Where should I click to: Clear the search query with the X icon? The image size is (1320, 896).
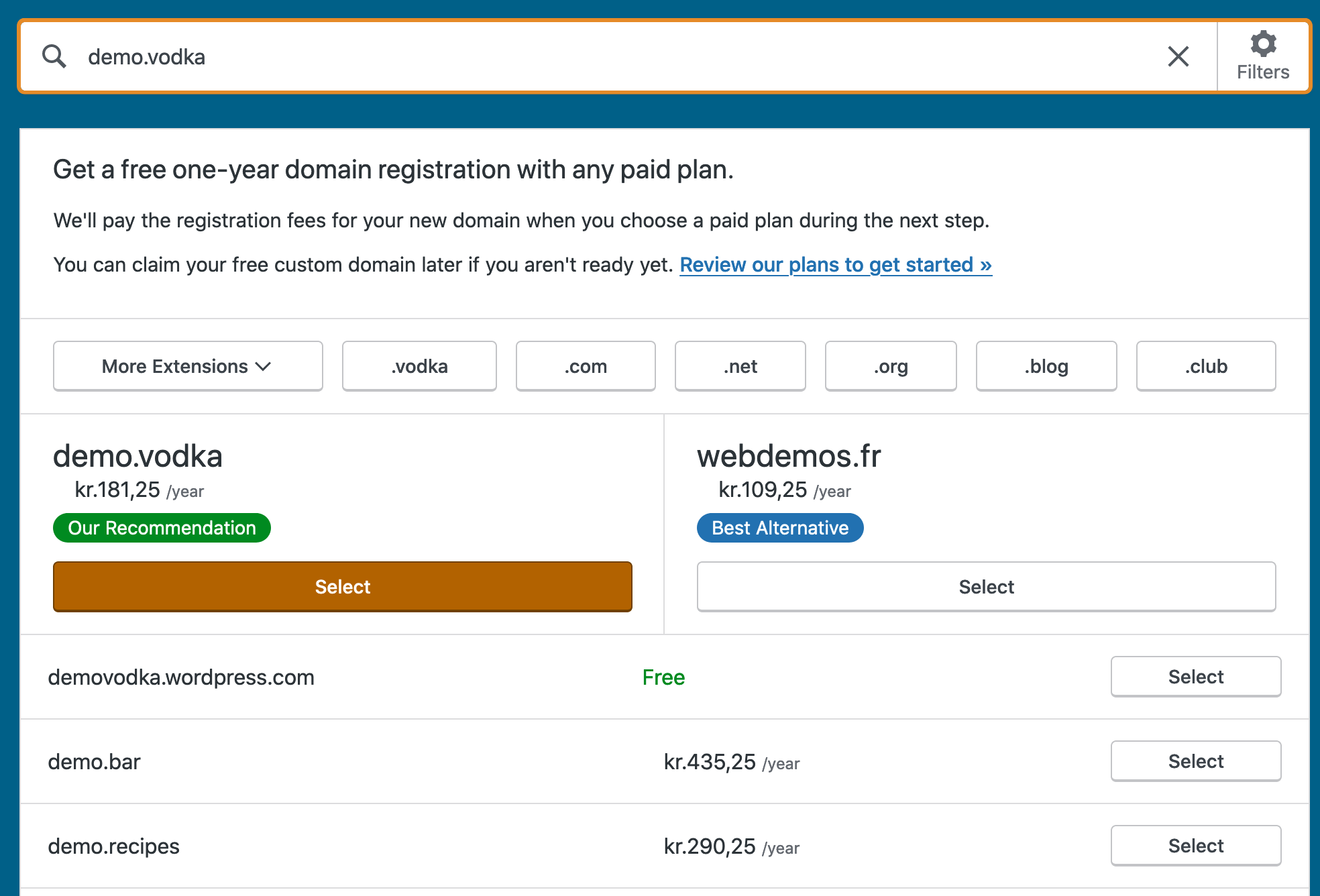pos(1178,56)
